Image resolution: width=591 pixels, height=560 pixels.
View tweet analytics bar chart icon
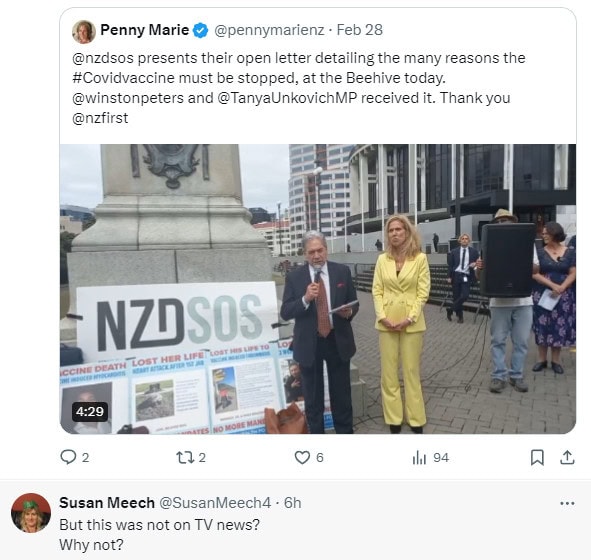tap(419, 458)
